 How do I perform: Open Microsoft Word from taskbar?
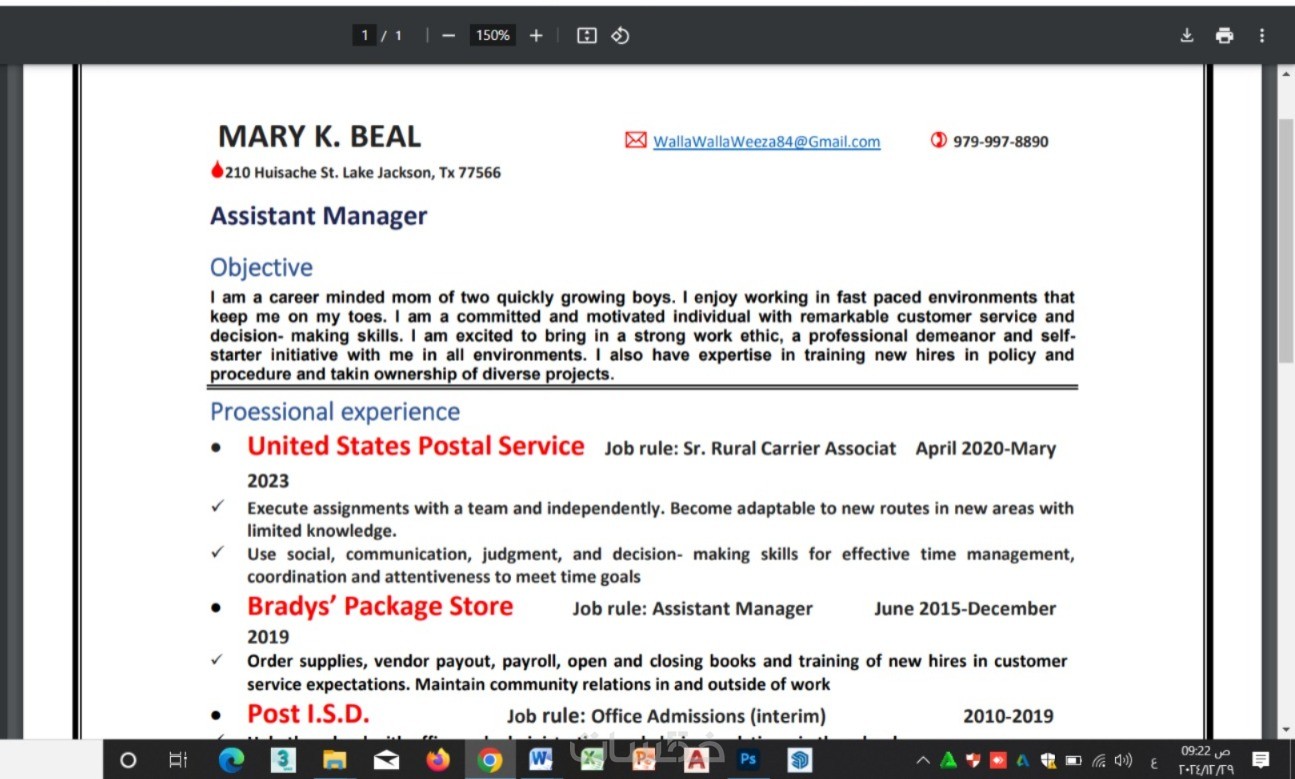click(541, 760)
